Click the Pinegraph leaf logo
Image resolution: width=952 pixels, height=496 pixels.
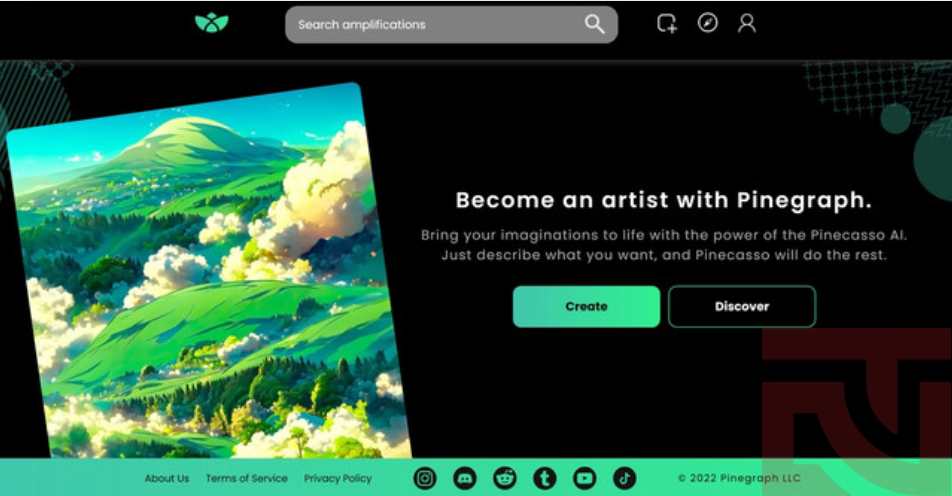click(212, 22)
